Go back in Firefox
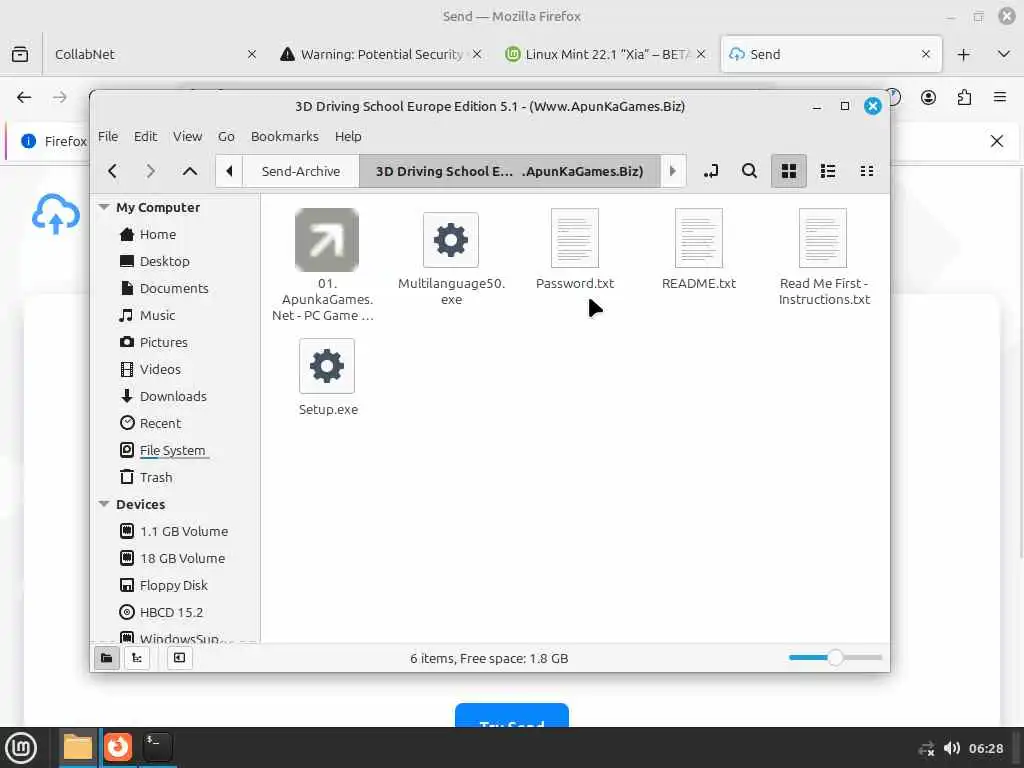 [24, 97]
